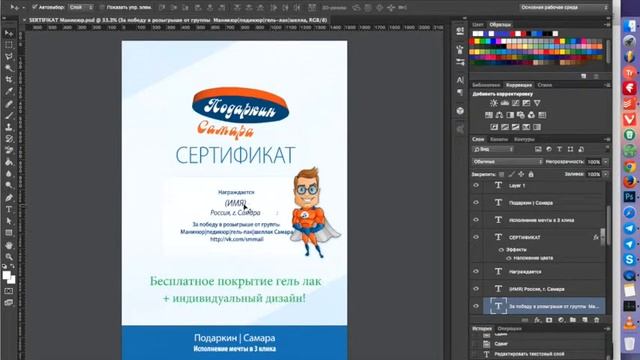Select the Horizontal Type tool

[9, 209]
